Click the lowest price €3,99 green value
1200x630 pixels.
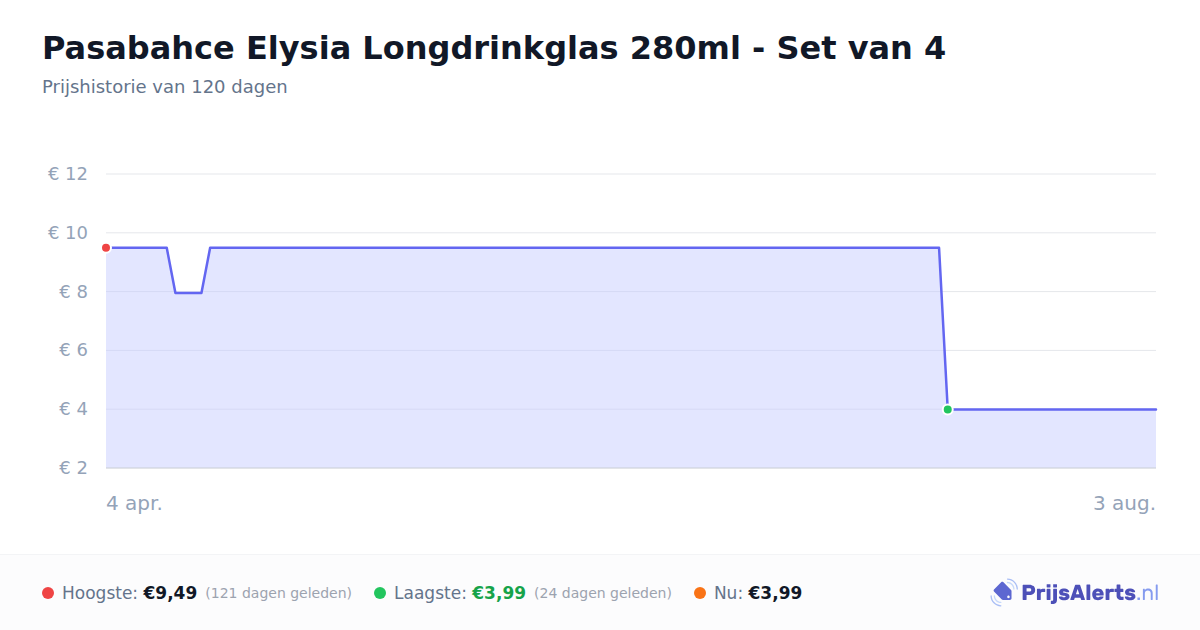click(x=499, y=593)
